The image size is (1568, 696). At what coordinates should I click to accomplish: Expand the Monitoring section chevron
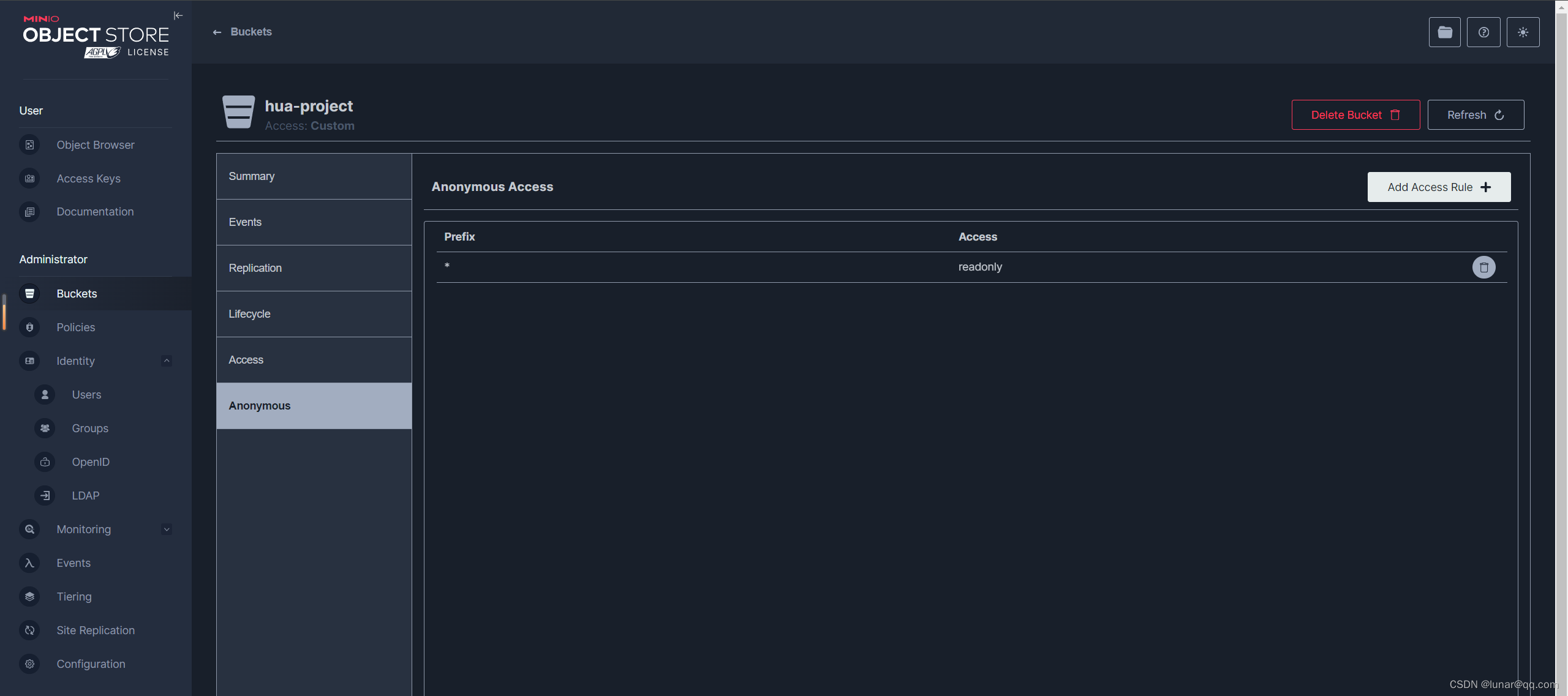point(167,529)
